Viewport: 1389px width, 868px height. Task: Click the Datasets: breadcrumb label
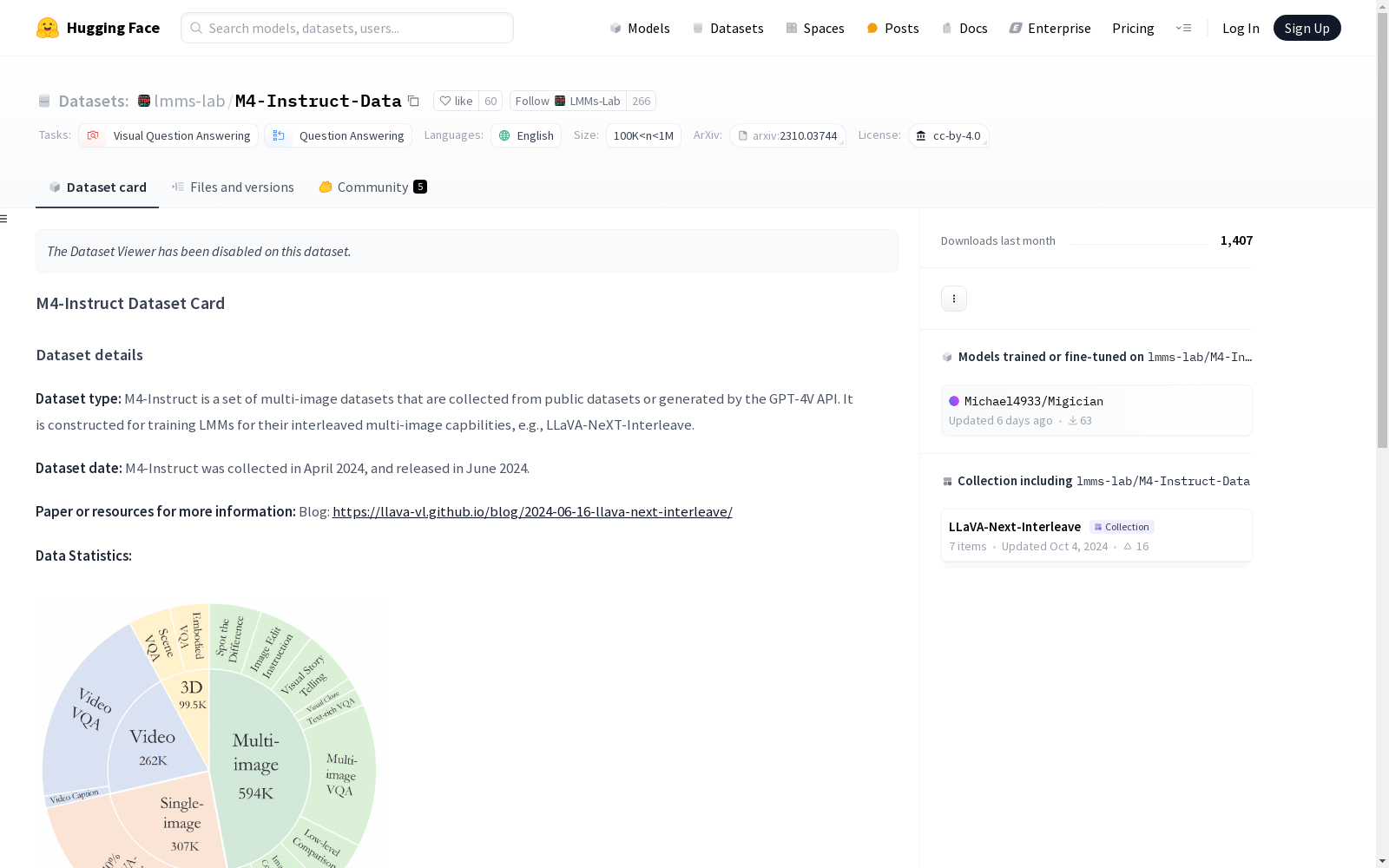coord(93,101)
